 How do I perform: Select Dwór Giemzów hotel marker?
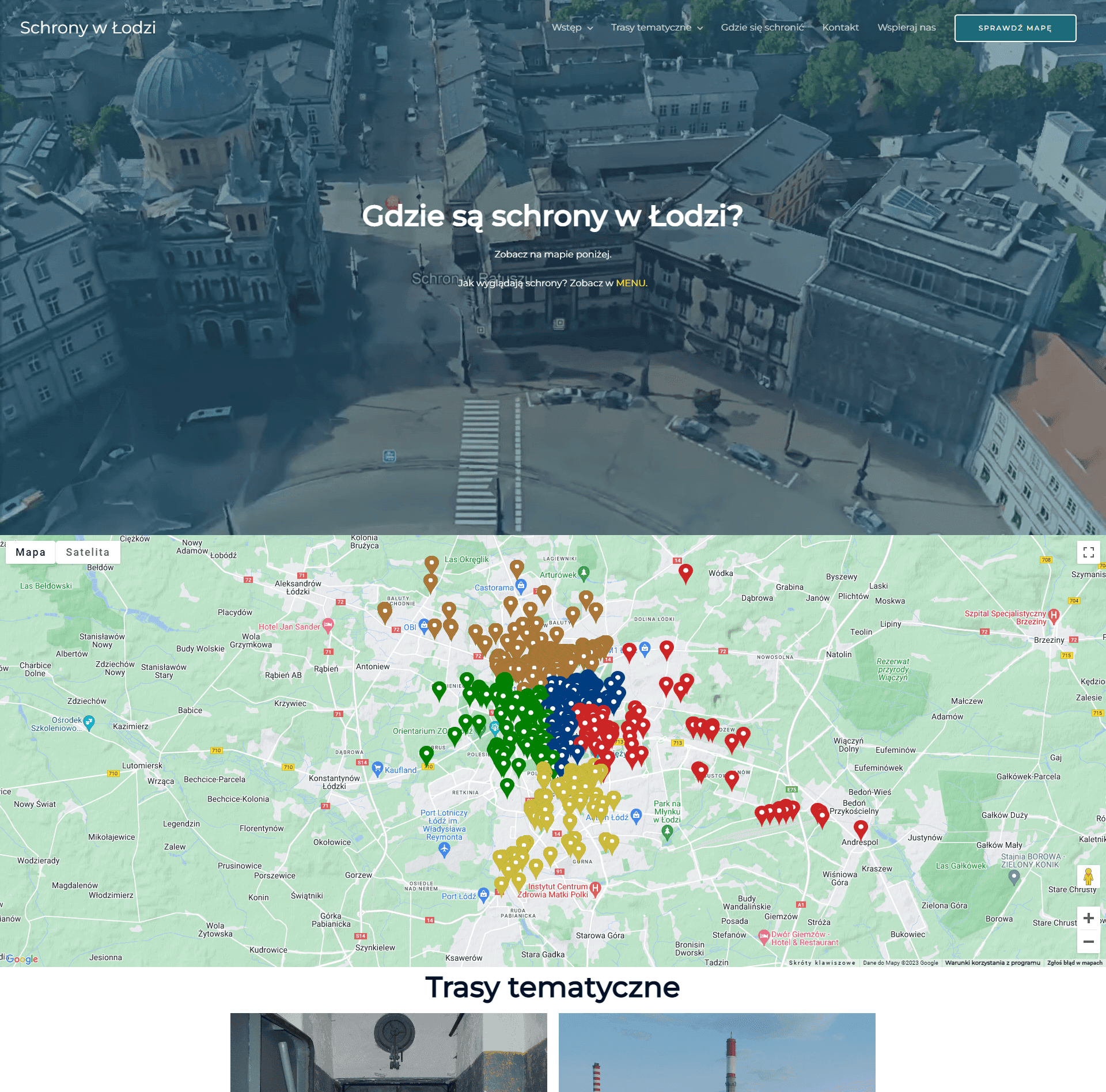[x=763, y=937]
